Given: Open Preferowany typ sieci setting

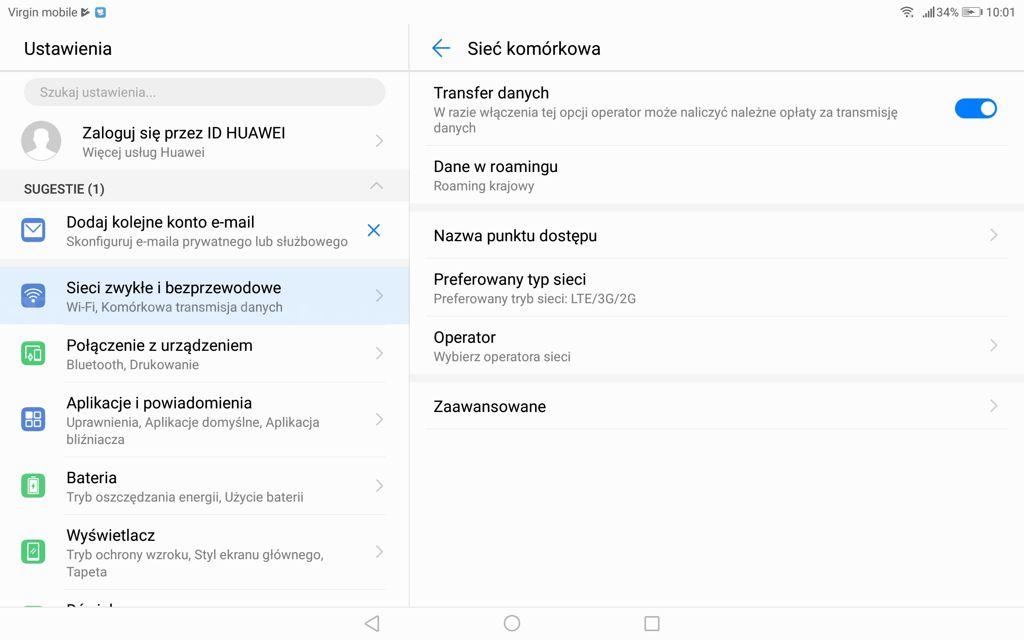Looking at the screenshot, I should [716, 288].
